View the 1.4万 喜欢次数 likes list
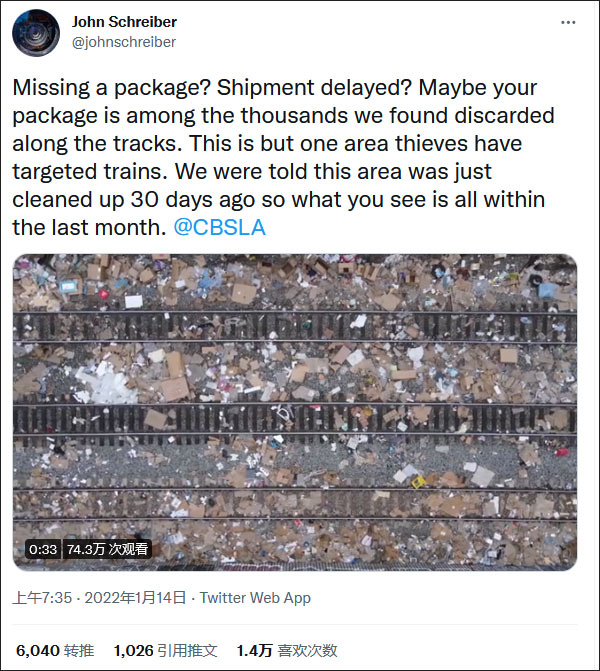 [x=287, y=650]
